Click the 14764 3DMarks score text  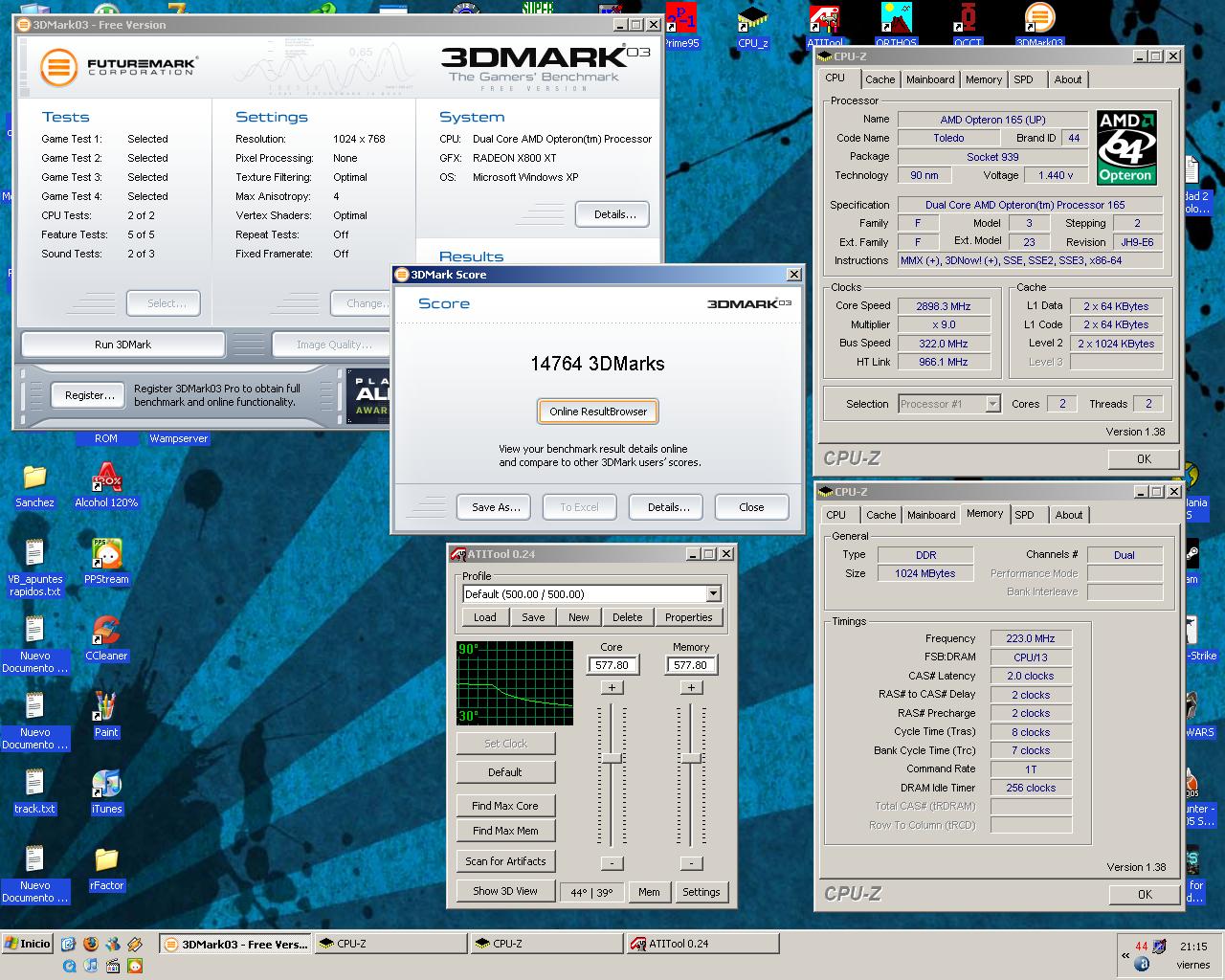[x=597, y=364]
